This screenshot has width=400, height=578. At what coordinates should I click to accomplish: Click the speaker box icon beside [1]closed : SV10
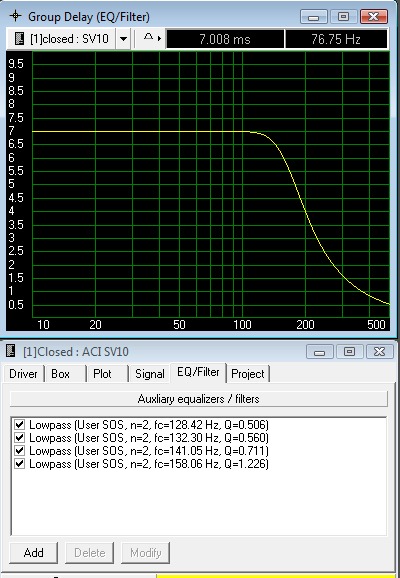point(19,38)
